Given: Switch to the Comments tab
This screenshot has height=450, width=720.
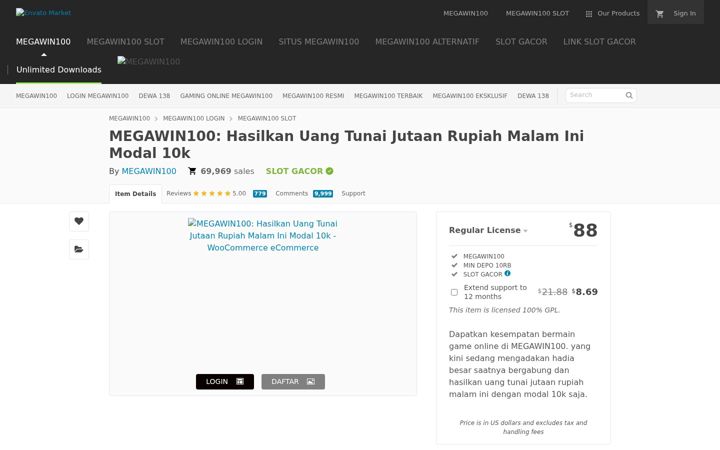Looking at the screenshot, I should 292,193.
